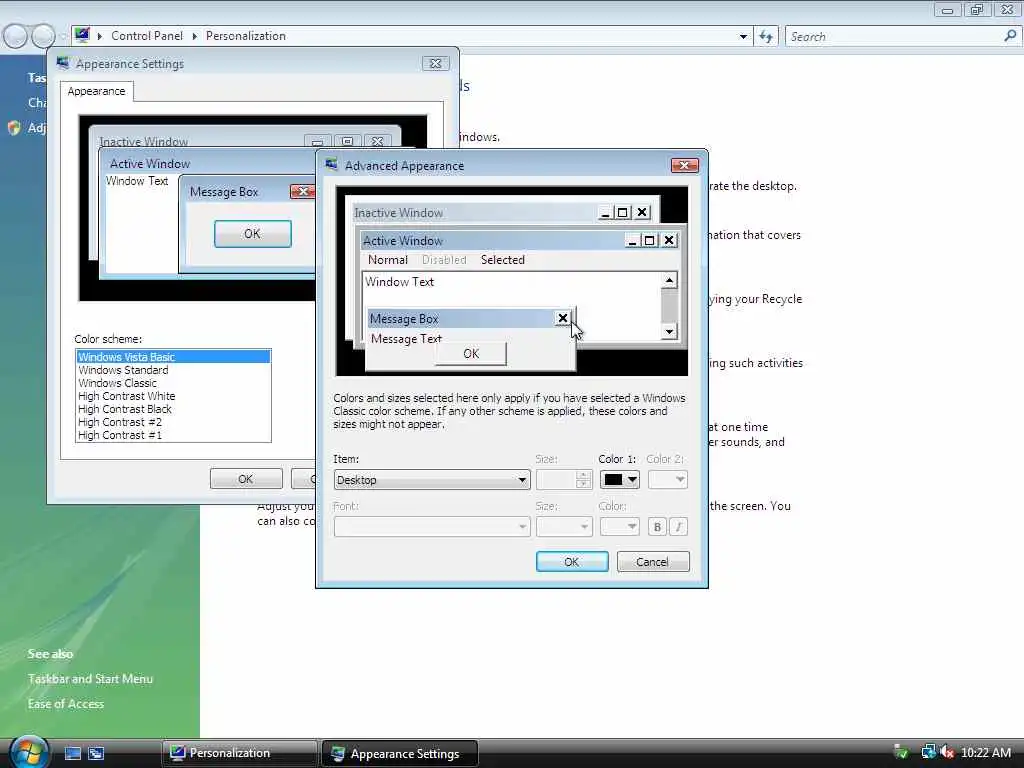Click Disabled menu in preview window
The image size is (1024, 768).
[444, 260]
